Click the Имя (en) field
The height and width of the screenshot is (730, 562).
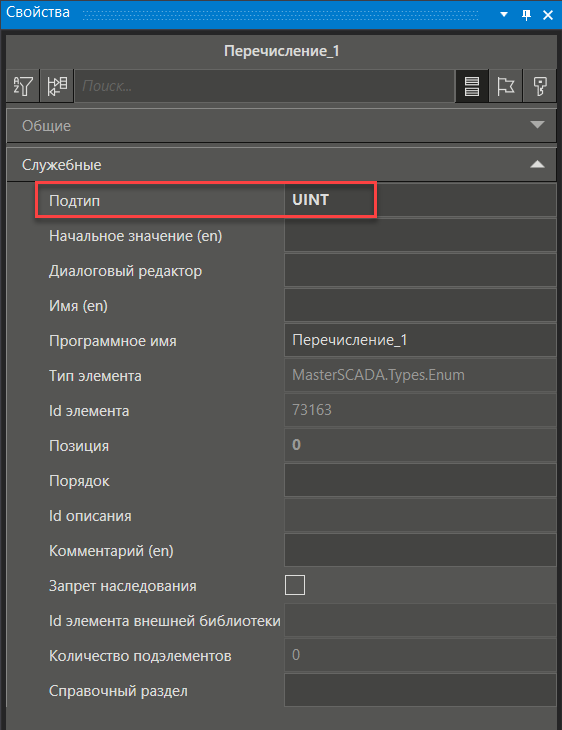tap(420, 305)
